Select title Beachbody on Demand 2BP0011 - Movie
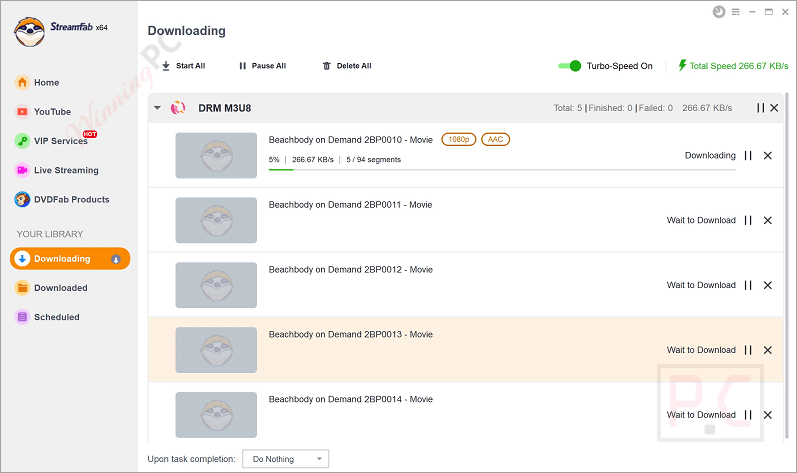The image size is (797, 473). click(x=350, y=205)
